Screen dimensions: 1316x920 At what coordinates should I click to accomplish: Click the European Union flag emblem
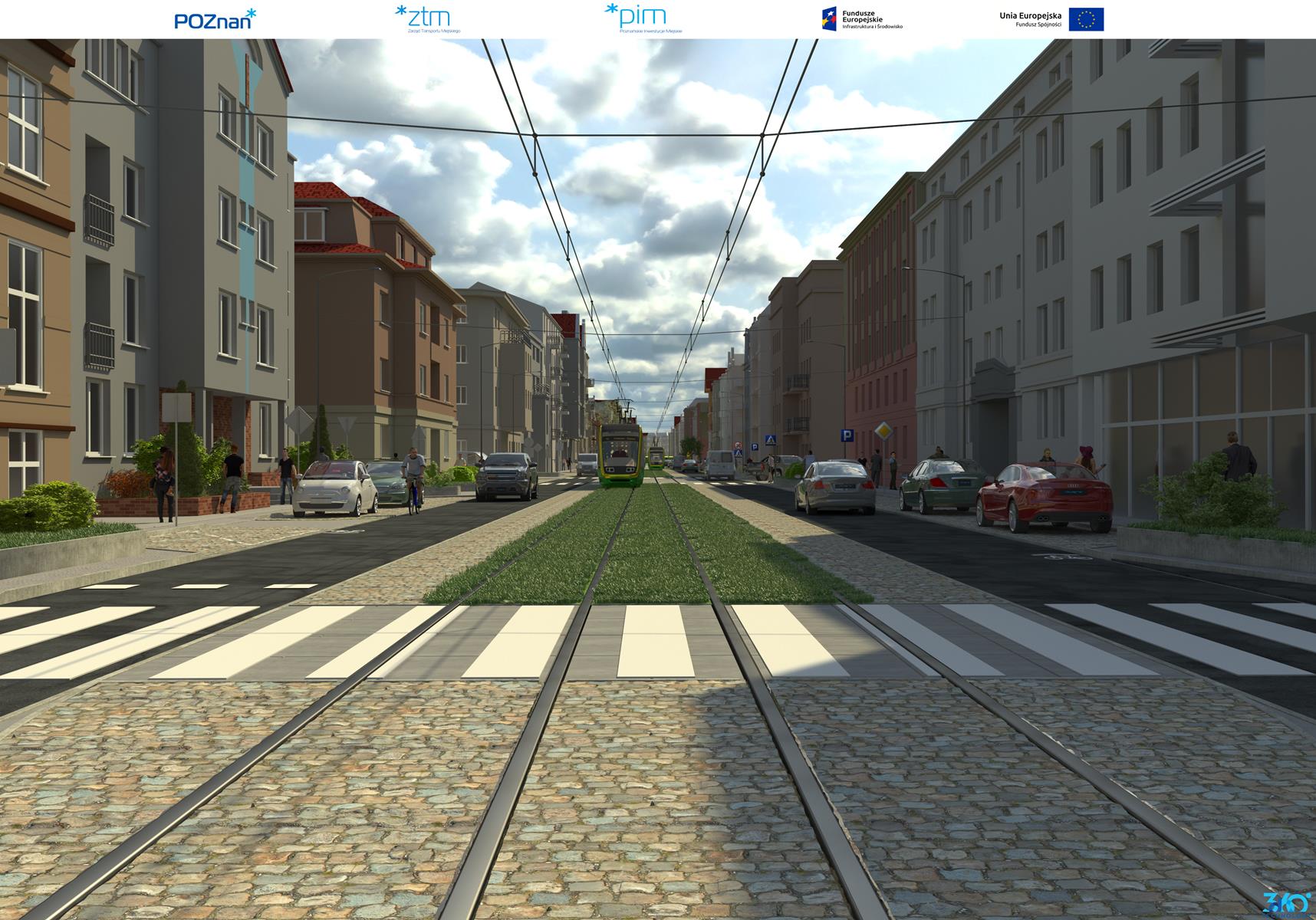(x=1086, y=19)
